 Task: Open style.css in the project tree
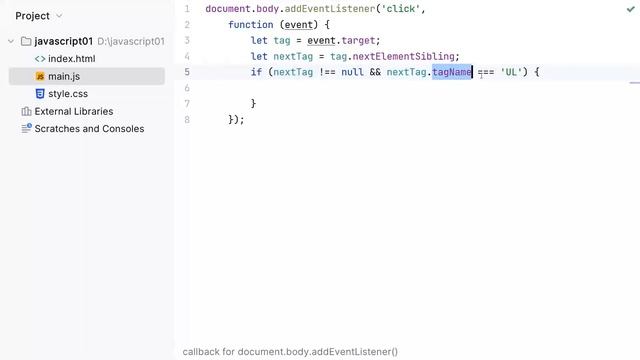pos(68,94)
